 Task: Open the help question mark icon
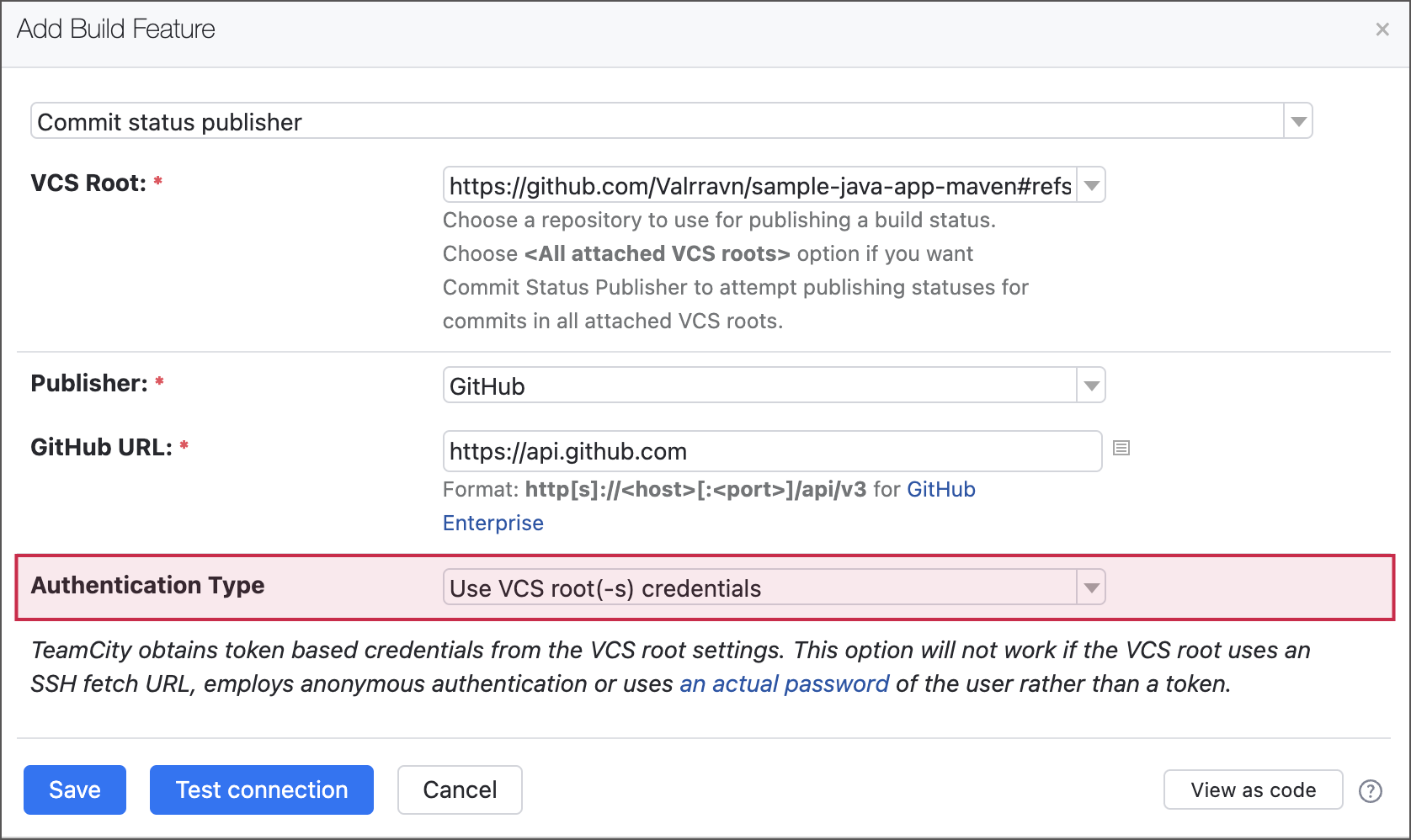coord(1371,791)
